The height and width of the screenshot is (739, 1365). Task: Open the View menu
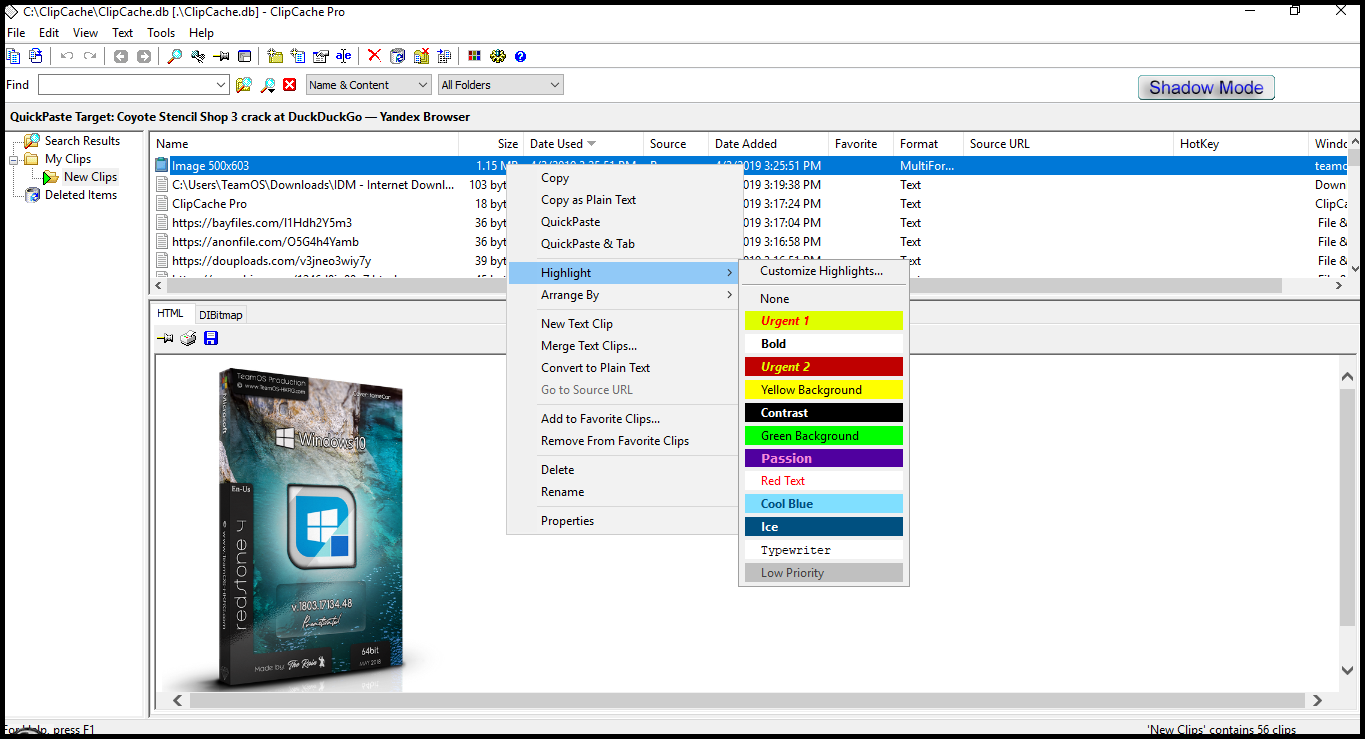tap(86, 33)
